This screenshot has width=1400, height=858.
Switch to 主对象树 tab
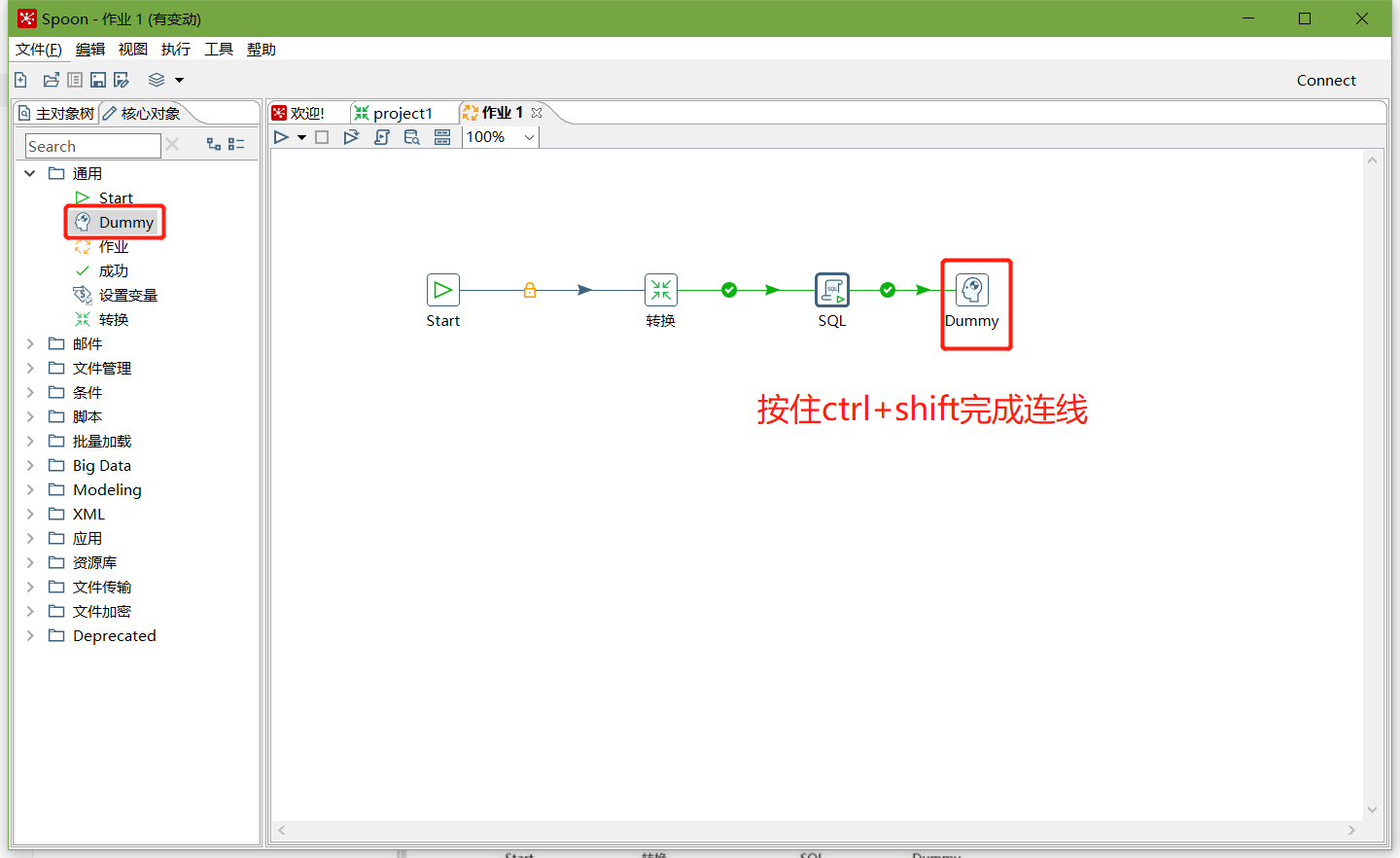tap(56, 114)
